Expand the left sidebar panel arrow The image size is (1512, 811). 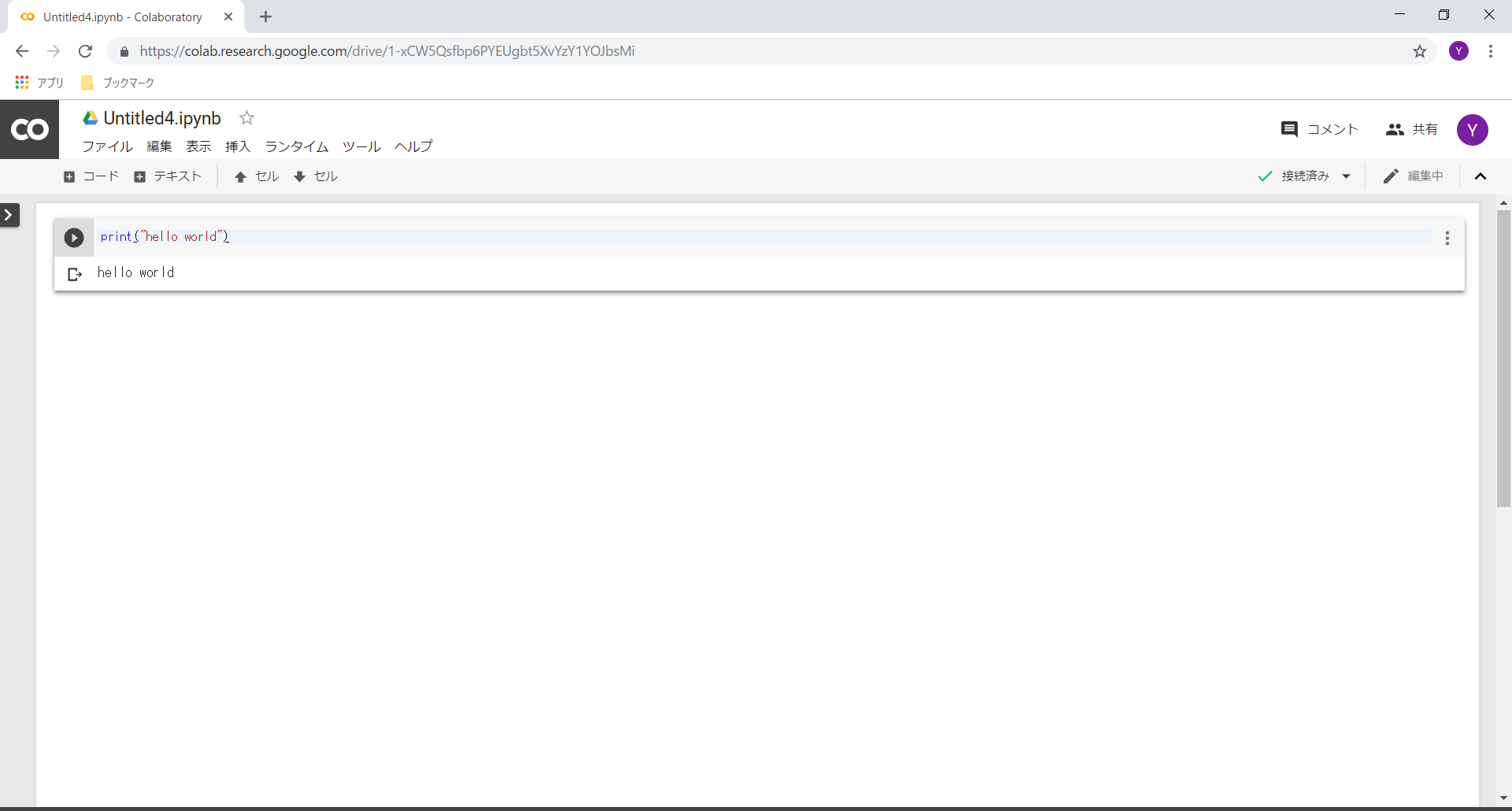click(x=9, y=215)
